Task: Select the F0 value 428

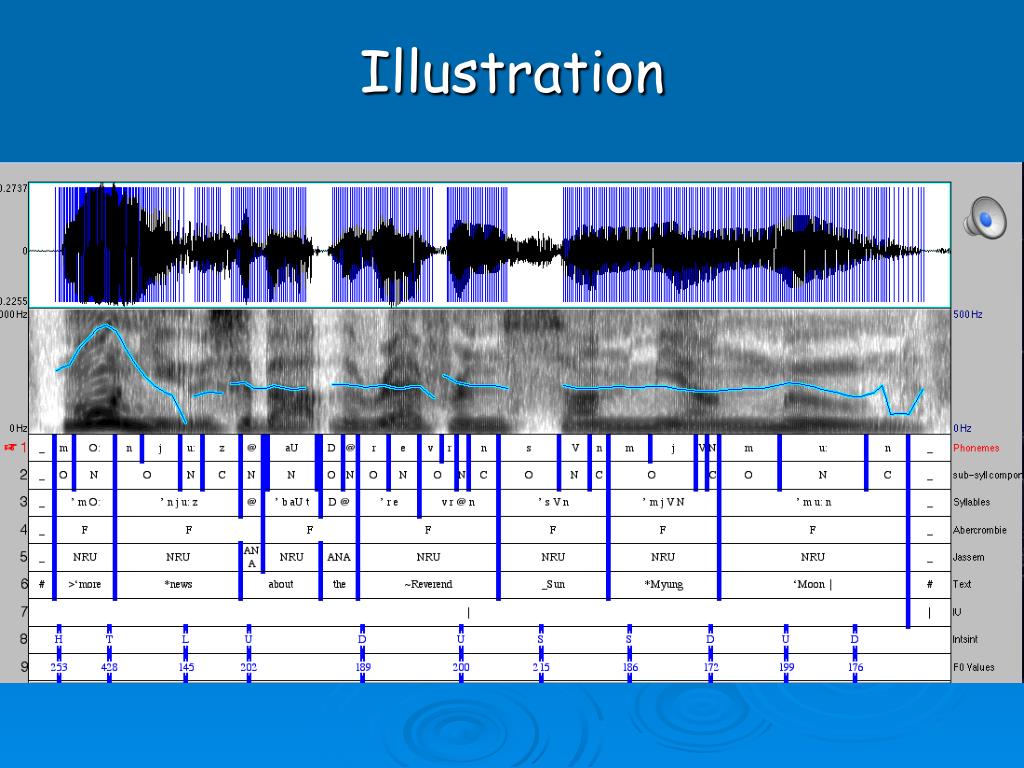Action: coord(109,667)
